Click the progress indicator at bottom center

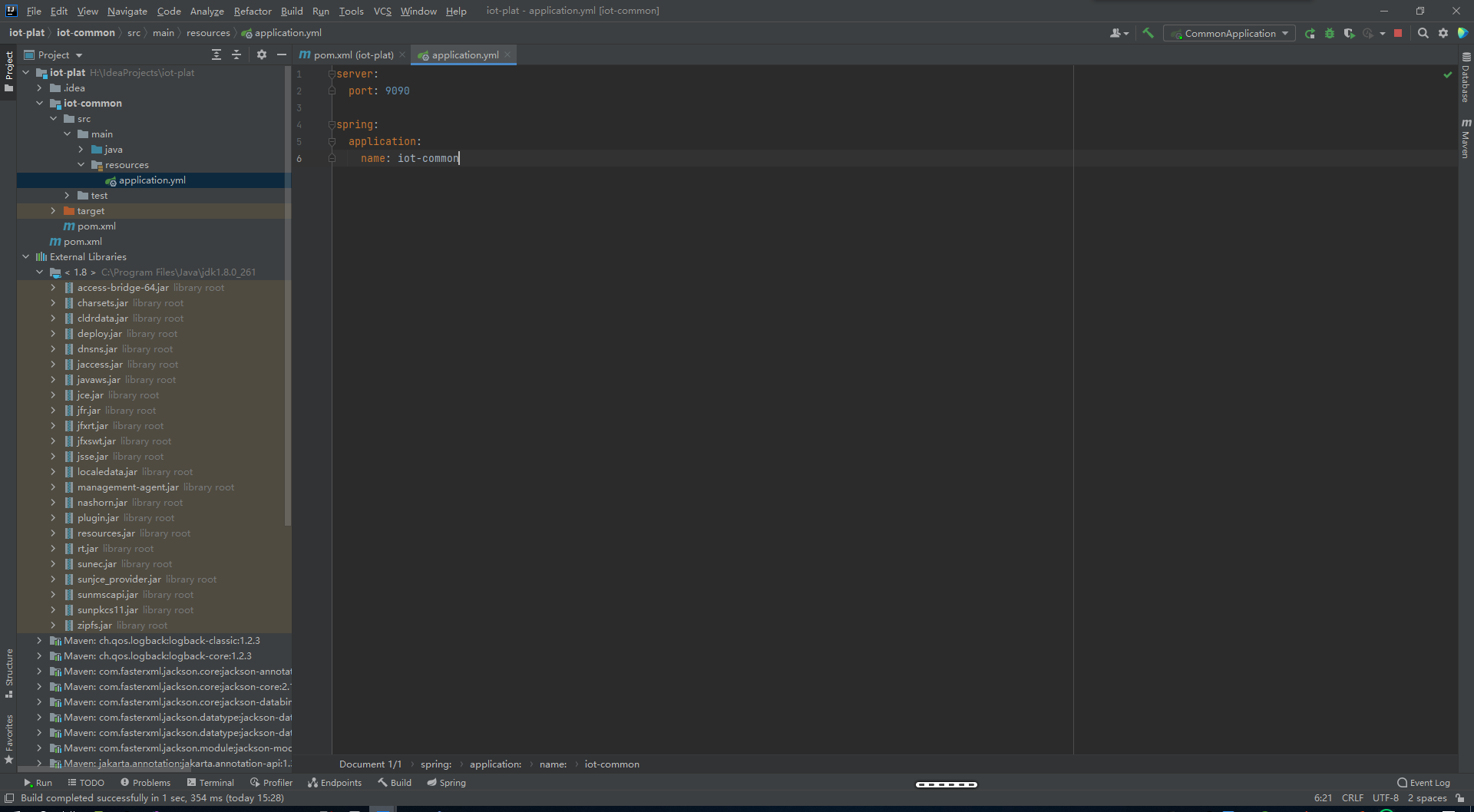pyautogui.click(x=946, y=784)
